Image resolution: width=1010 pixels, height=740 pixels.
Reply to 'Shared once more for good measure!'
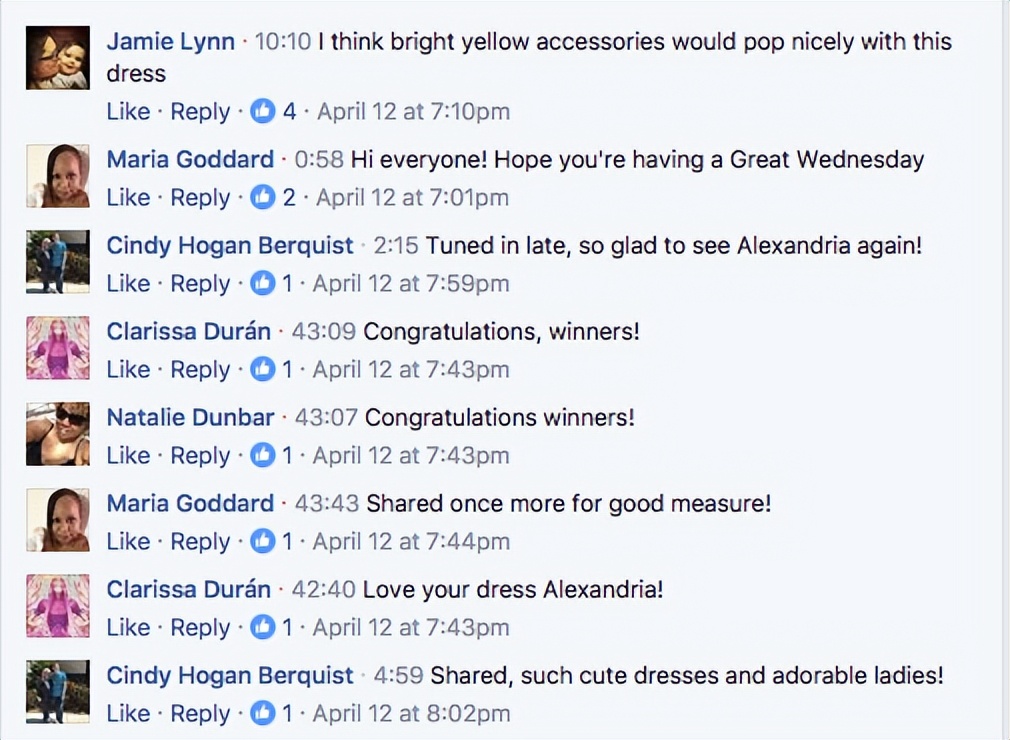(x=200, y=541)
